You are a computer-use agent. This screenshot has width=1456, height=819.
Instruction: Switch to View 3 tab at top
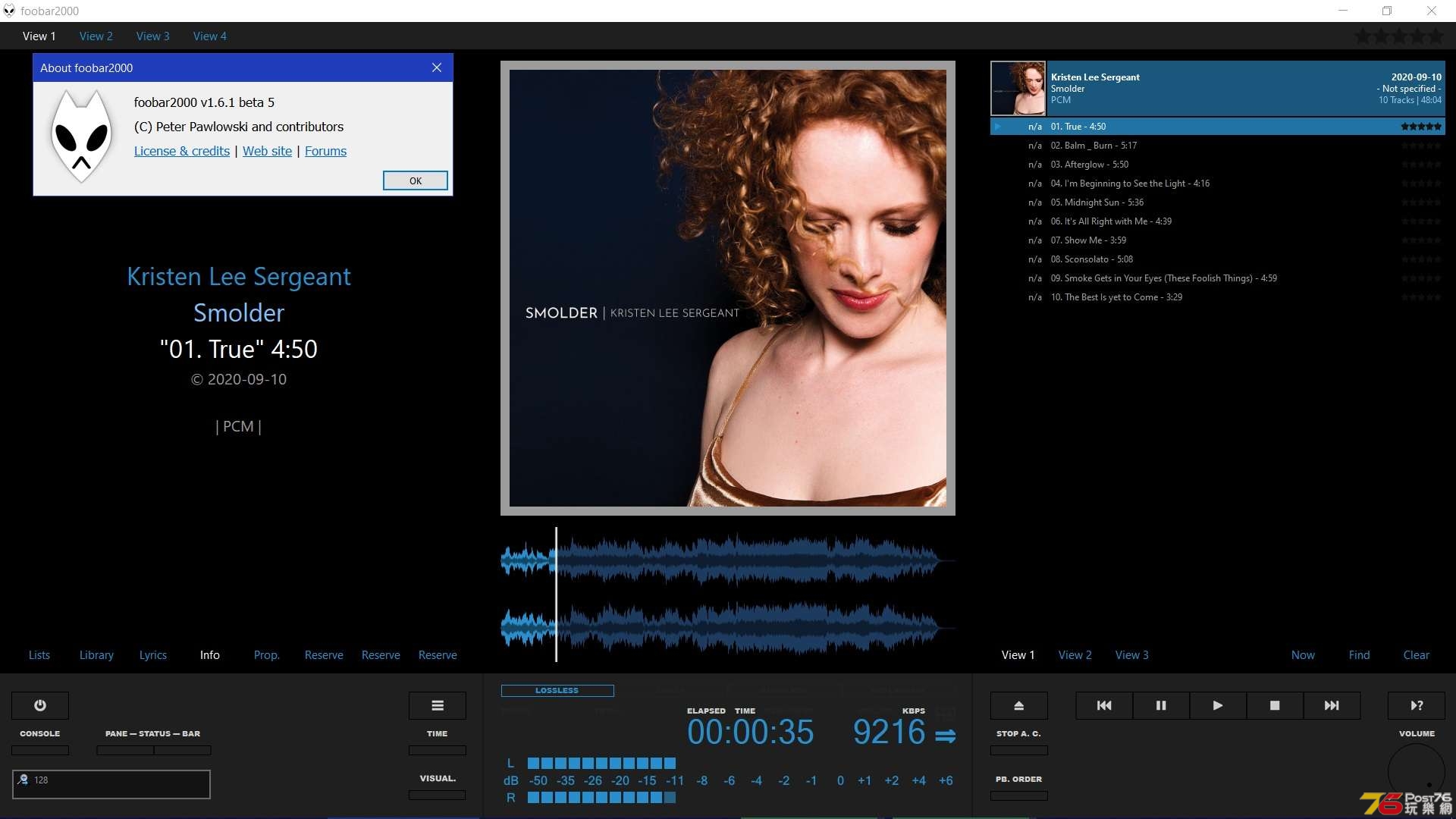(x=152, y=36)
